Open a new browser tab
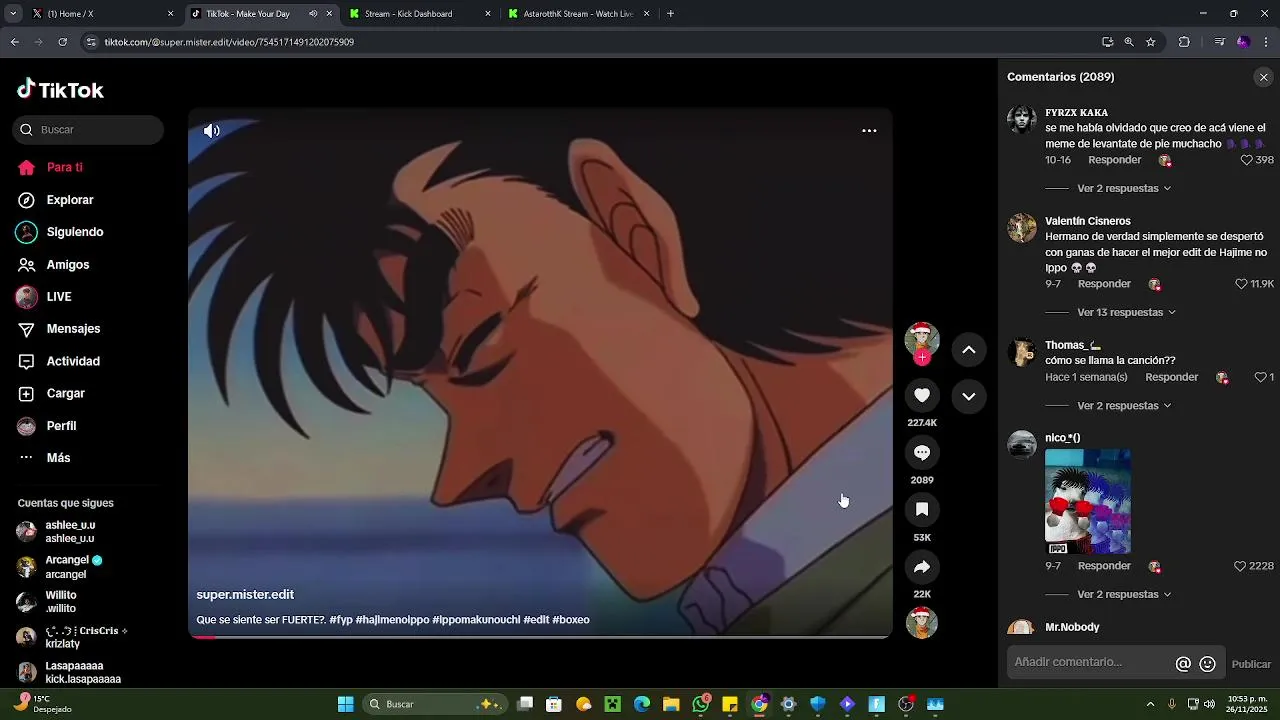The height and width of the screenshot is (720, 1280). 670,14
